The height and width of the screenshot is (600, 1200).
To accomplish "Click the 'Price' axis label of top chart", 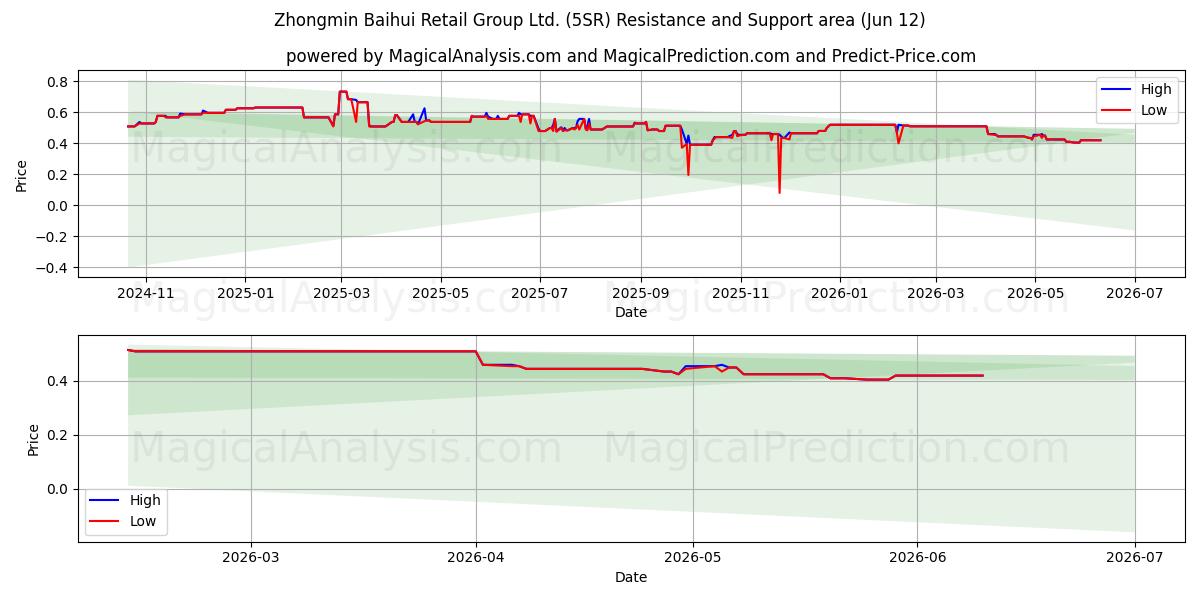I will tap(22, 175).
